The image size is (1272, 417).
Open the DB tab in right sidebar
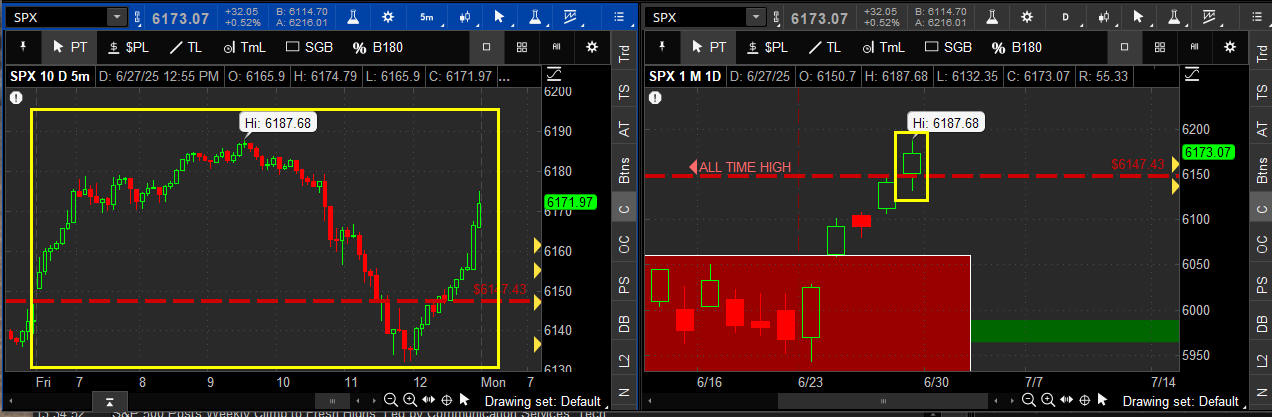point(1260,324)
